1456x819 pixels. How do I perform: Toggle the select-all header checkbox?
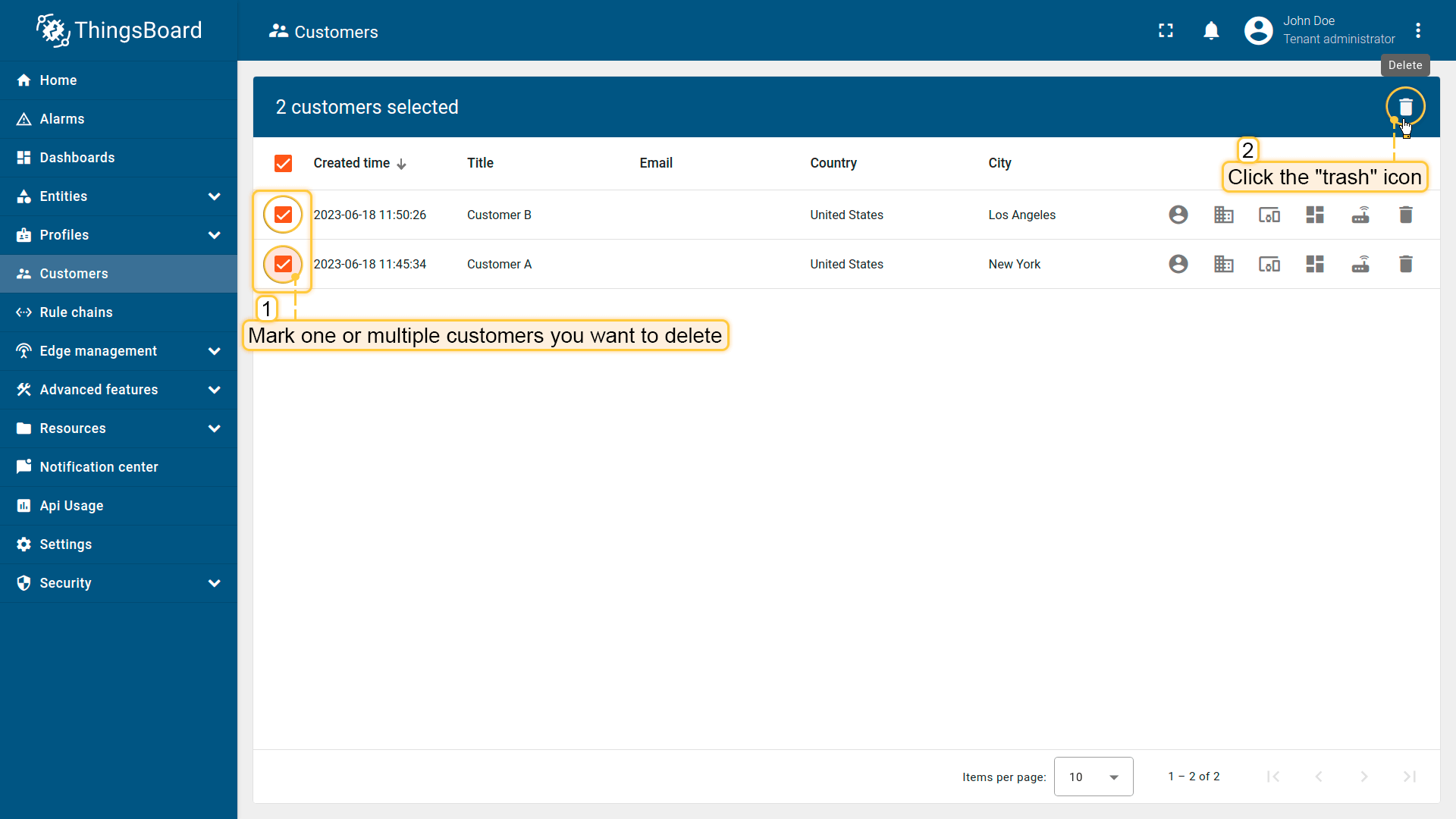(x=283, y=163)
